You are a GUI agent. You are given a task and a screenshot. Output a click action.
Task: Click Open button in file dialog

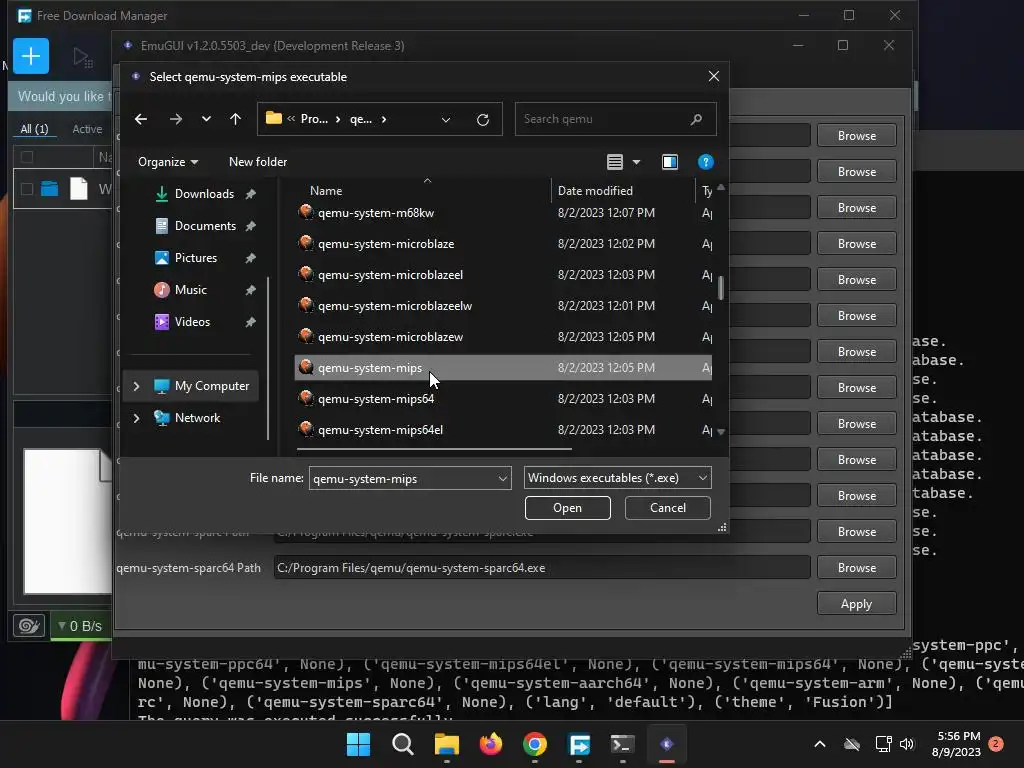tap(568, 508)
